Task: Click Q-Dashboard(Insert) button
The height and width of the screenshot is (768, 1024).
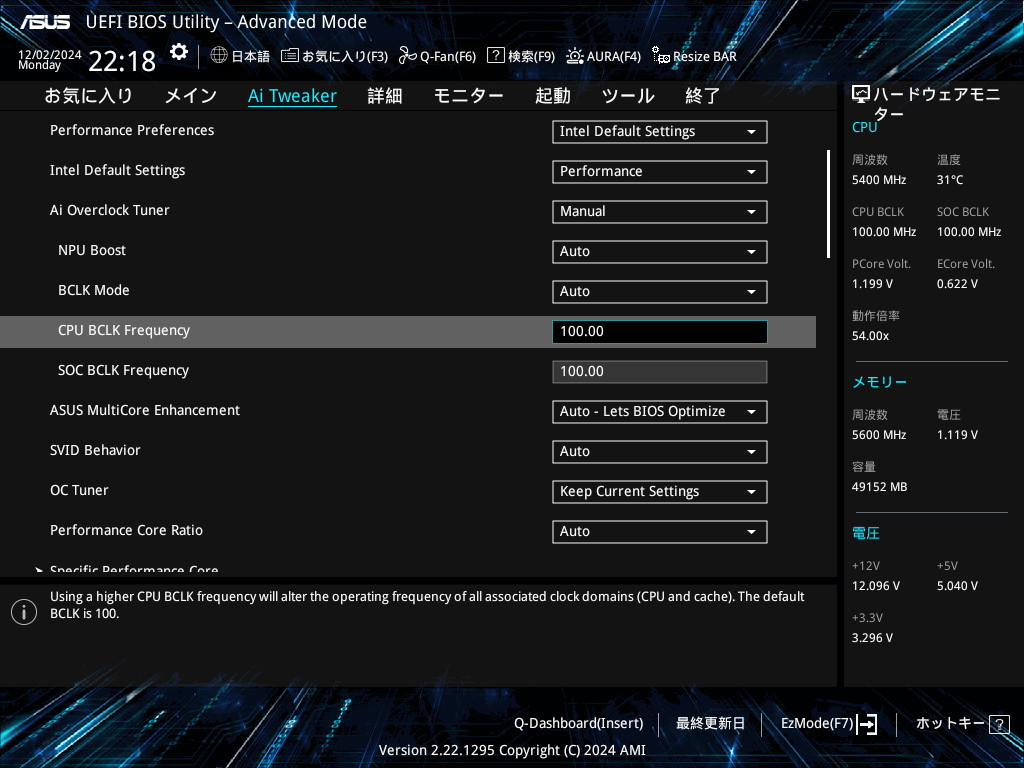Action: coord(579,724)
